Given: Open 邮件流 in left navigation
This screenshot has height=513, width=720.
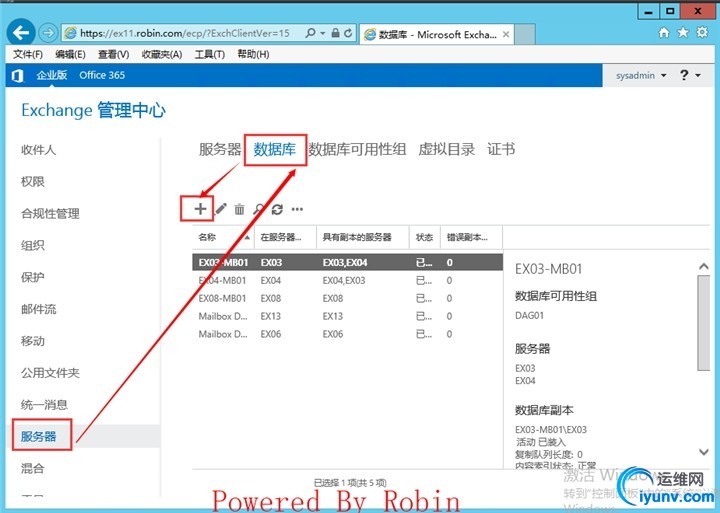Looking at the screenshot, I should [39, 309].
